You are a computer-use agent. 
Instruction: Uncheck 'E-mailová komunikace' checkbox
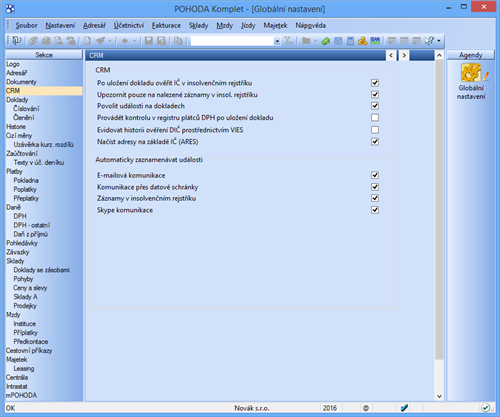(375, 175)
